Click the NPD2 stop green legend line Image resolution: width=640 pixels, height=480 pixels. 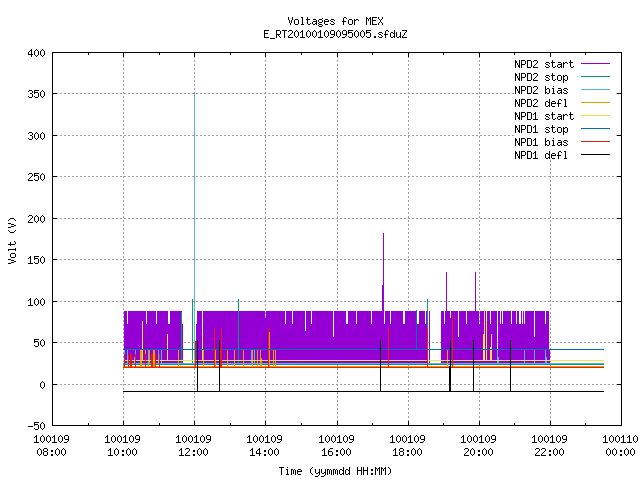coord(595,77)
